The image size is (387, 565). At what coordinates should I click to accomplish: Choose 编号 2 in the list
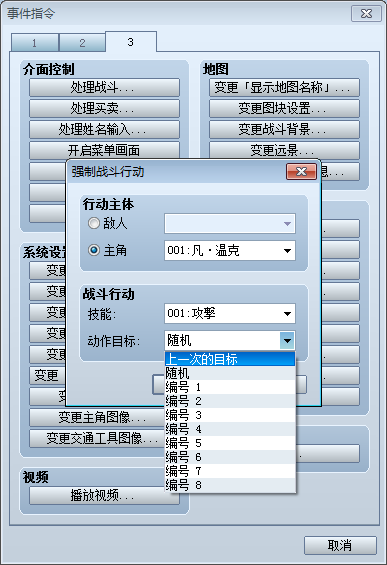[x=230, y=401]
